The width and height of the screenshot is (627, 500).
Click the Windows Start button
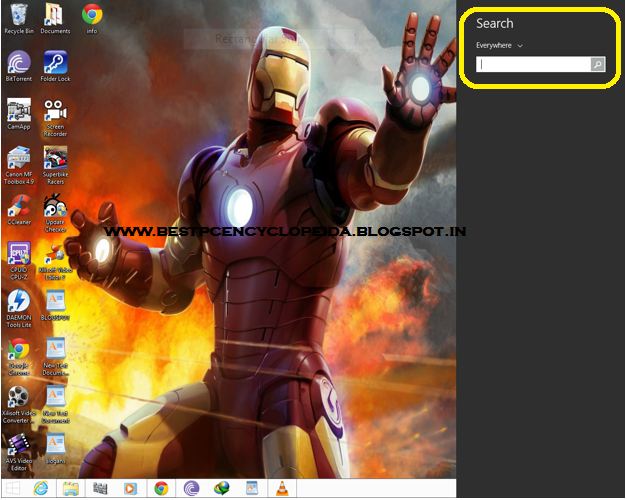(12, 489)
